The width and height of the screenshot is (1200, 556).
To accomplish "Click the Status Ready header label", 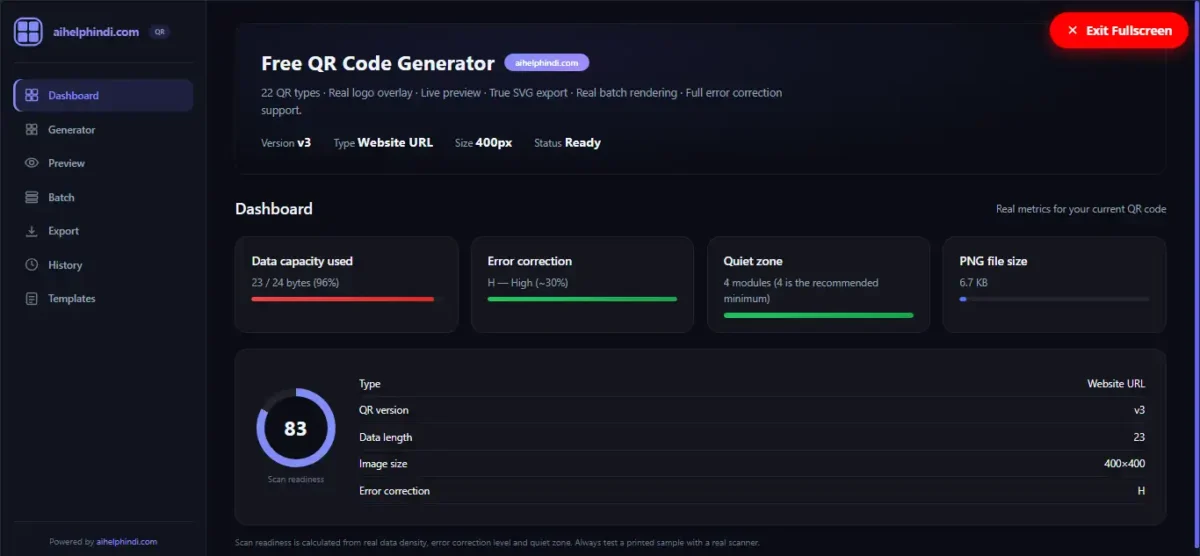I will [x=567, y=143].
